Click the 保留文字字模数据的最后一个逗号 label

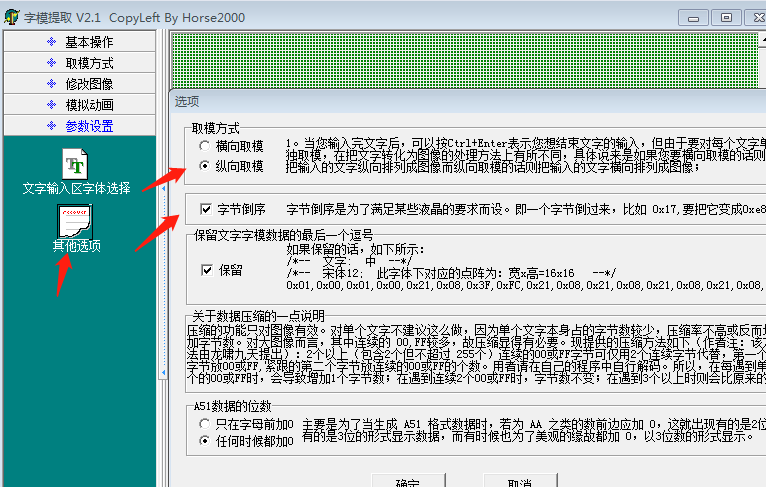click(283, 235)
